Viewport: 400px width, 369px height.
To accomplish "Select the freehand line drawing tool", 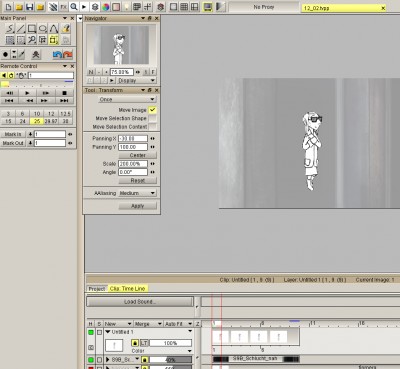I will click(x=10, y=29).
